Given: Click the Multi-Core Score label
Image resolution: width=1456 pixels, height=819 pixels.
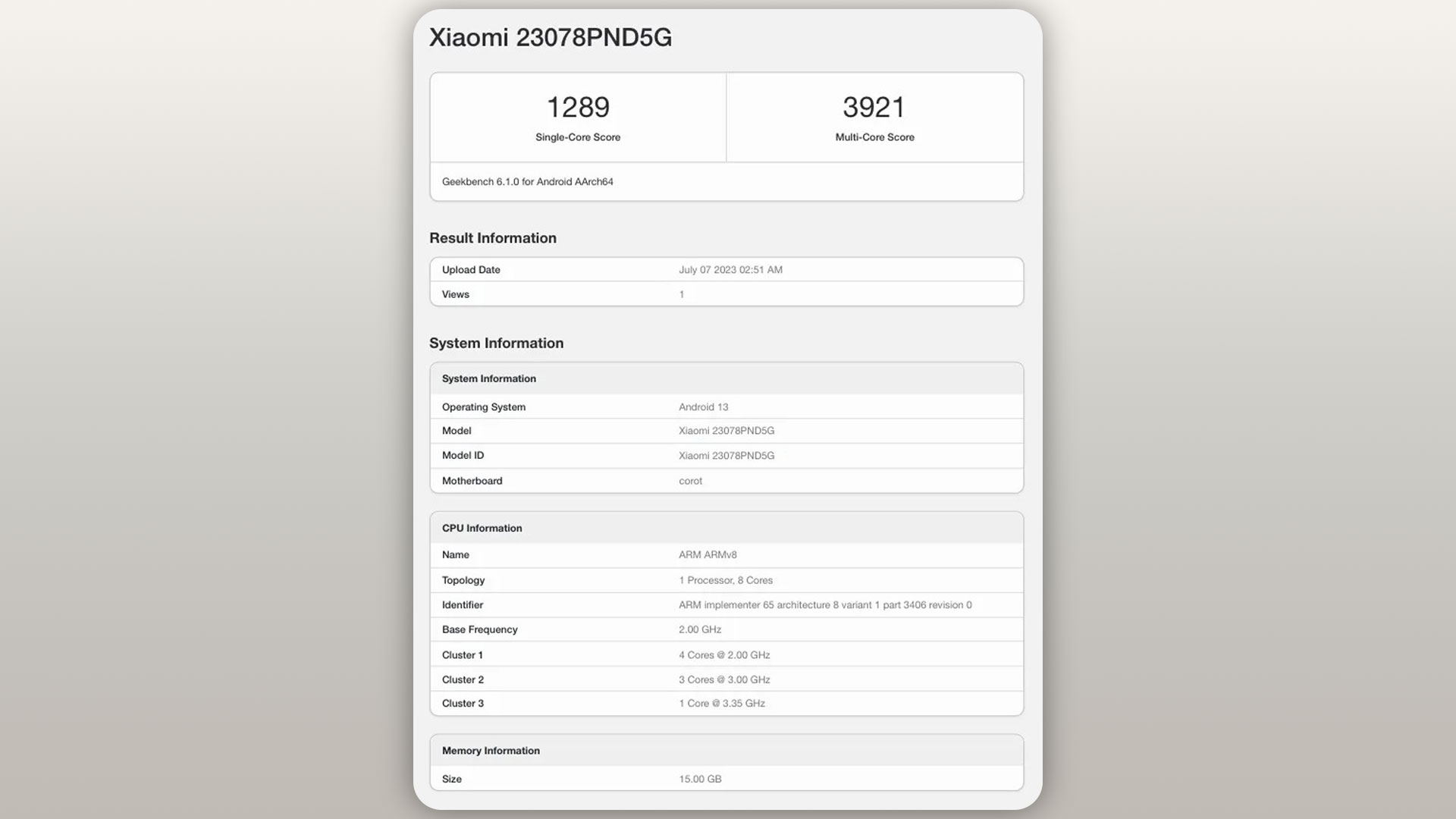Looking at the screenshot, I should pos(874,137).
